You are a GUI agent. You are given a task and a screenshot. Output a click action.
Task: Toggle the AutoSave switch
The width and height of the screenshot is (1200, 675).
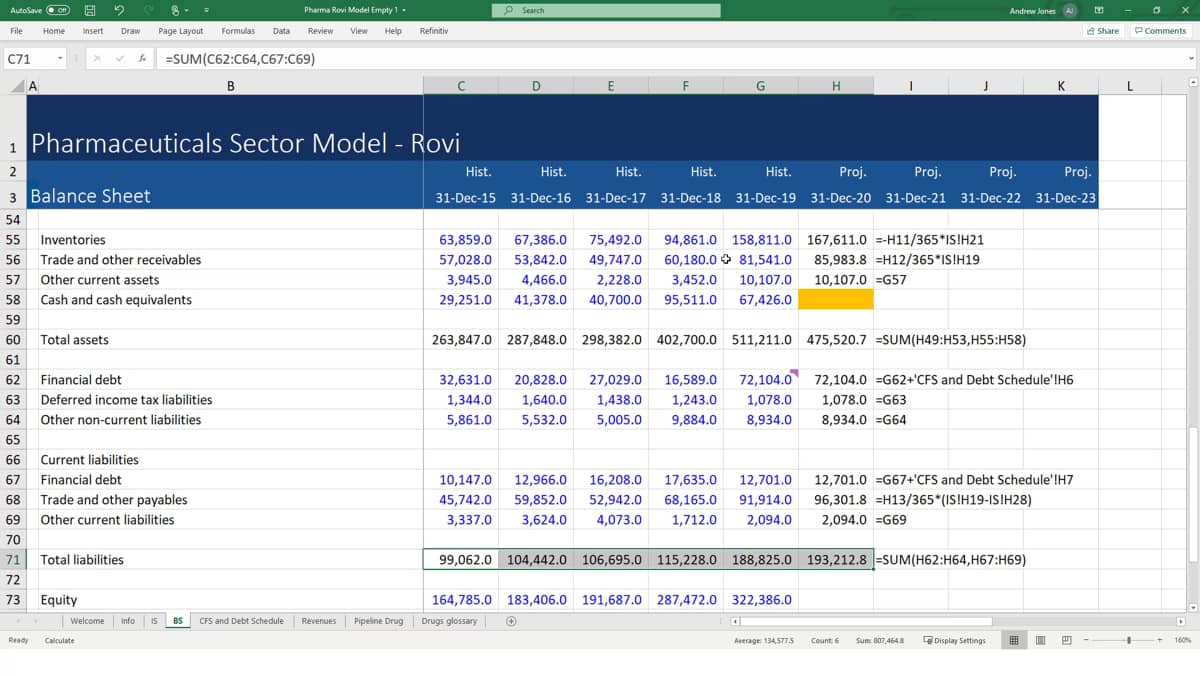58,10
